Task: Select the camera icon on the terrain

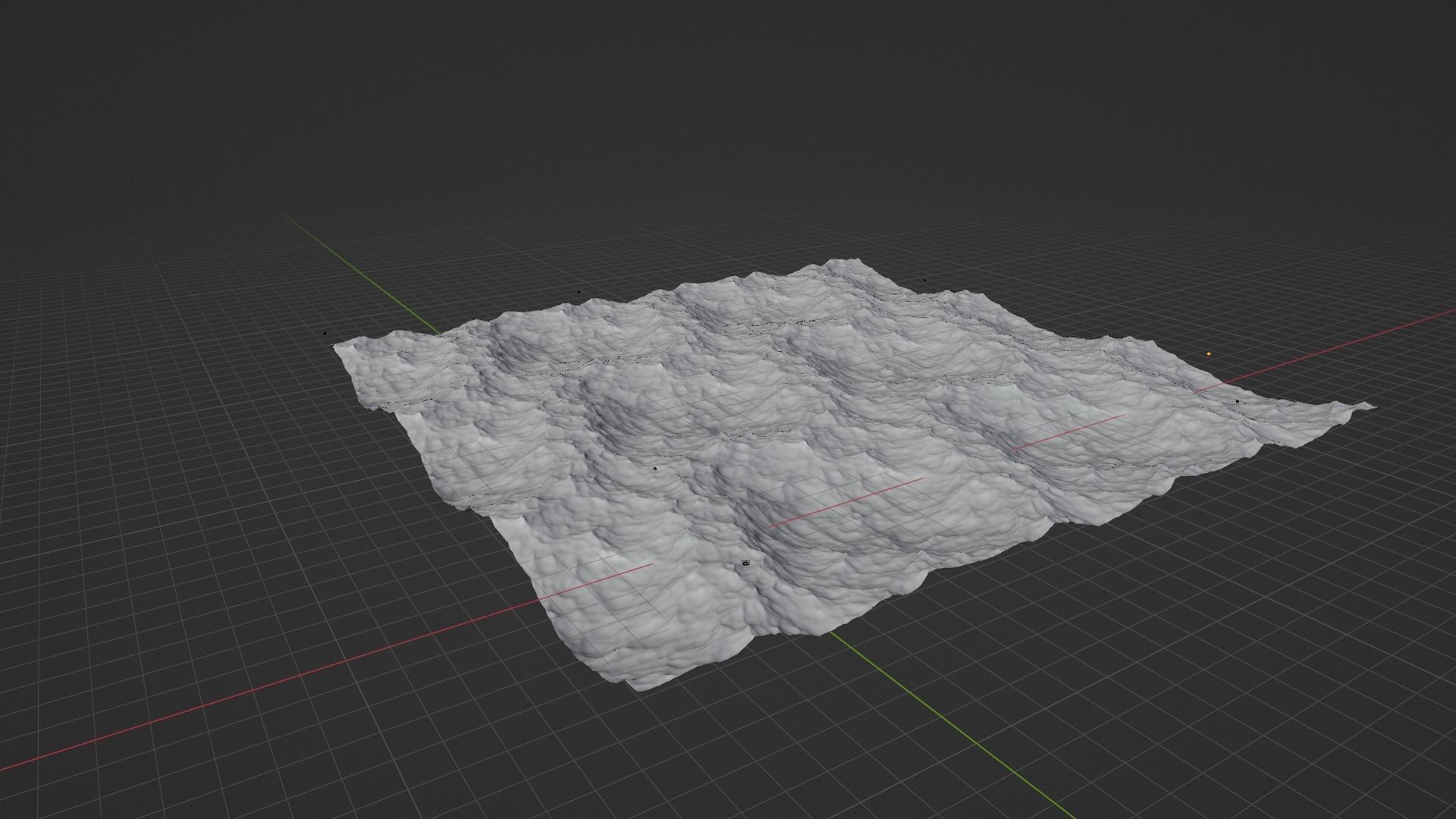Action: 745,563
